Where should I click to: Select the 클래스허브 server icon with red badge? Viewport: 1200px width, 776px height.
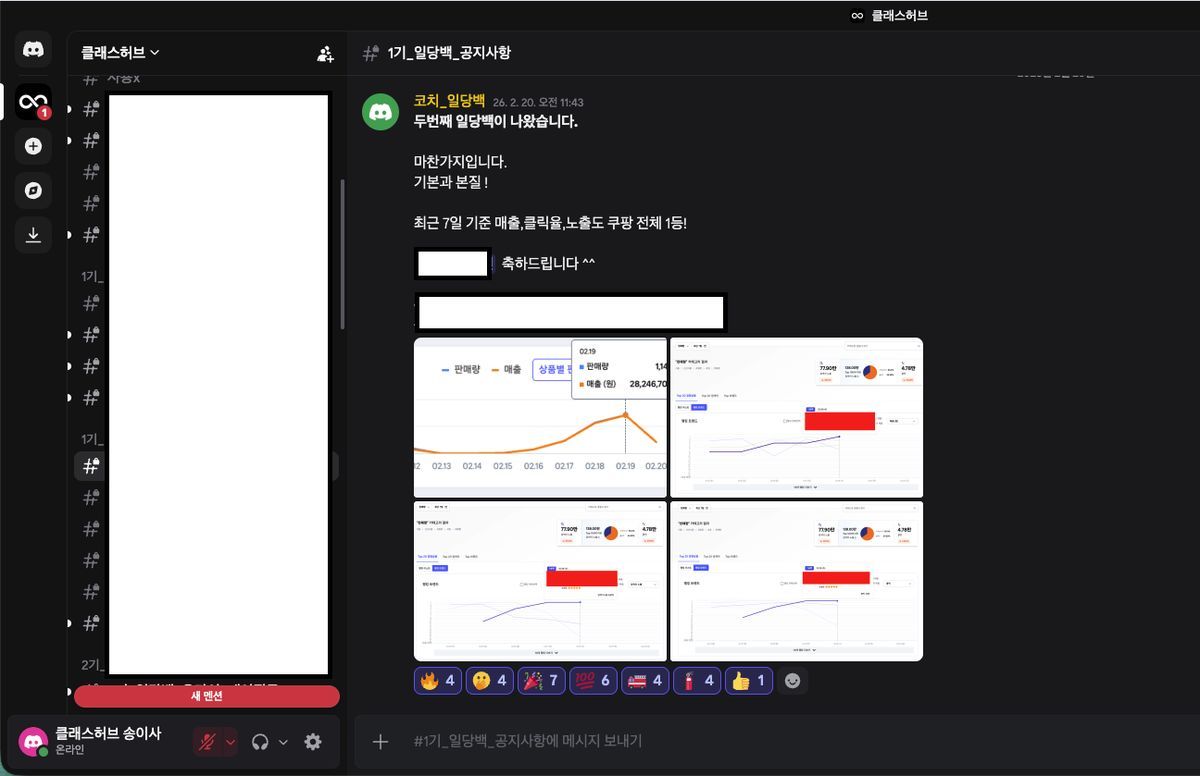(x=33, y=101)
